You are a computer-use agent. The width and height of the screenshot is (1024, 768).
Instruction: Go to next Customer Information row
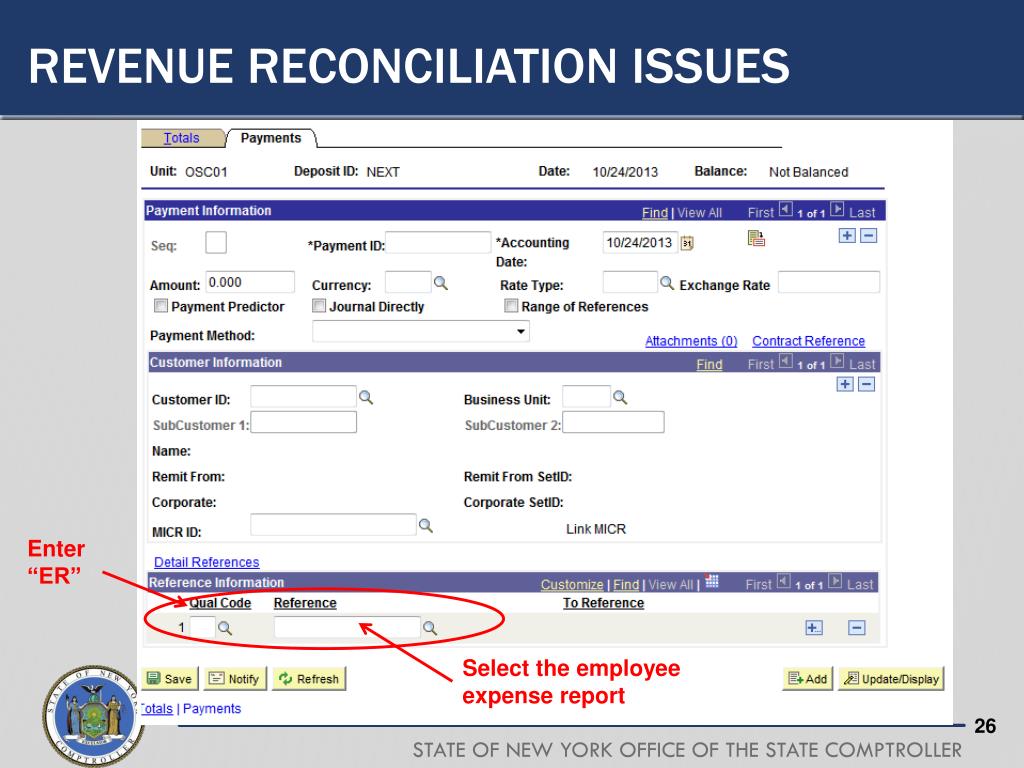pos(837,361)
